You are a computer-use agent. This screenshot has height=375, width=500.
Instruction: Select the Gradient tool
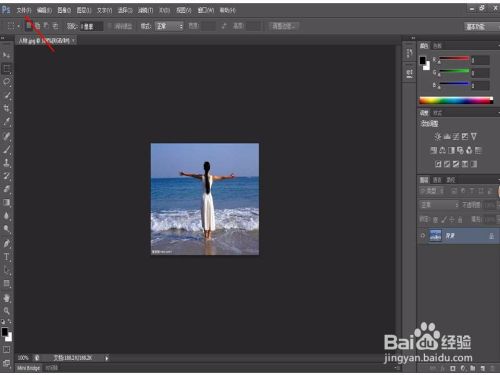tap(6, 202)
